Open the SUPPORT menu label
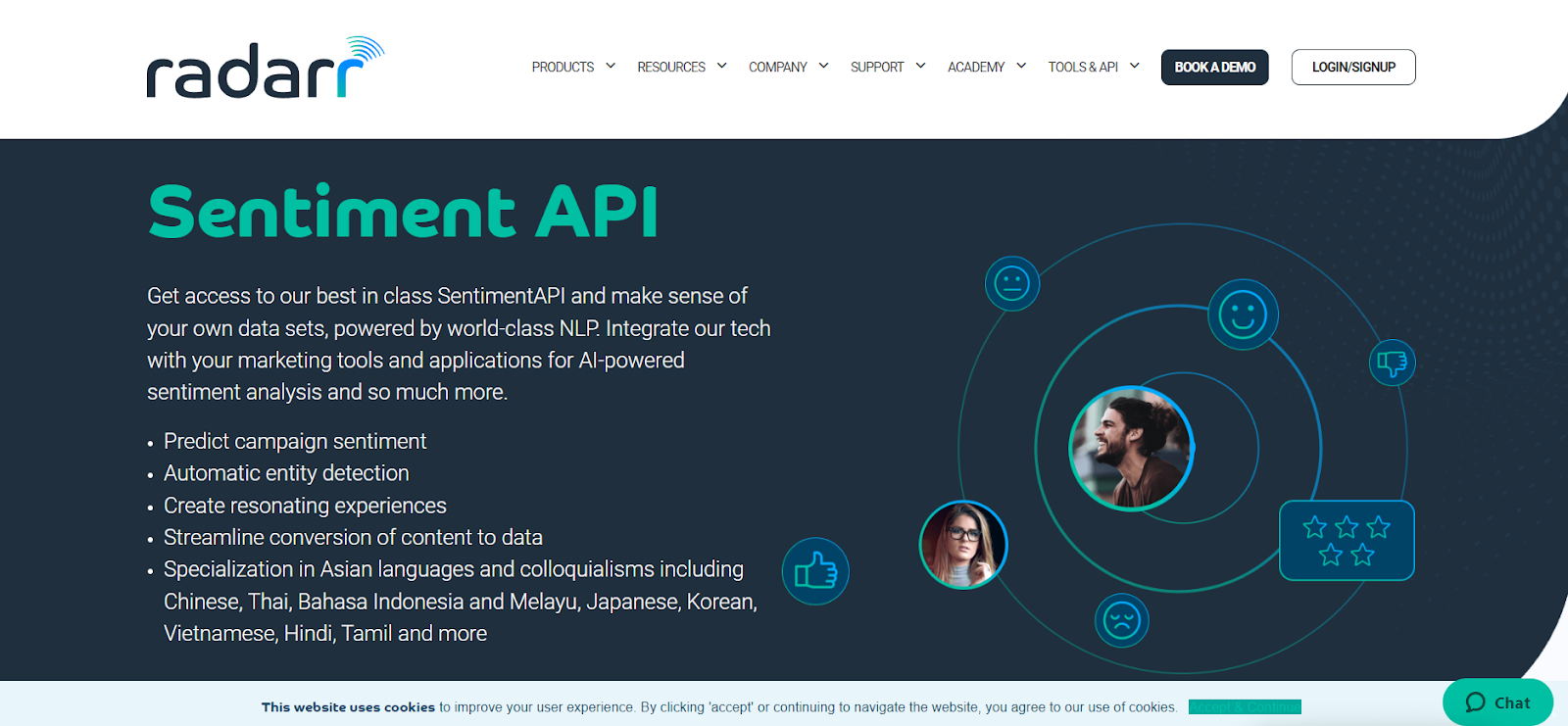This screenshot has width=1568, height=726. pos(877,67)
